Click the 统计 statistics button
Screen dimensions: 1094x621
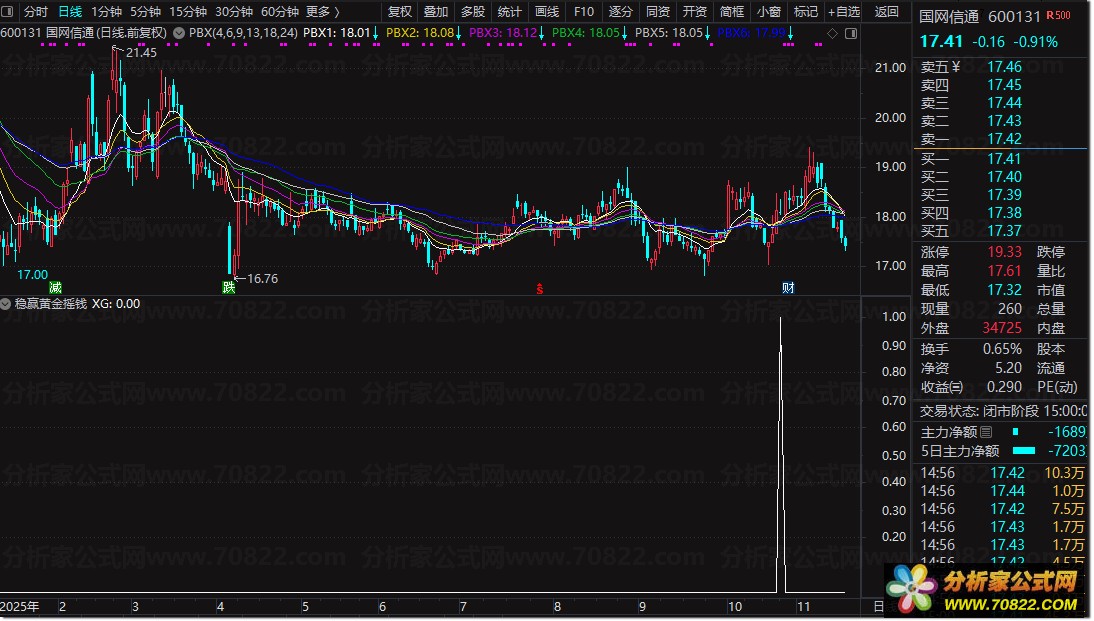[x=509, y=12]
